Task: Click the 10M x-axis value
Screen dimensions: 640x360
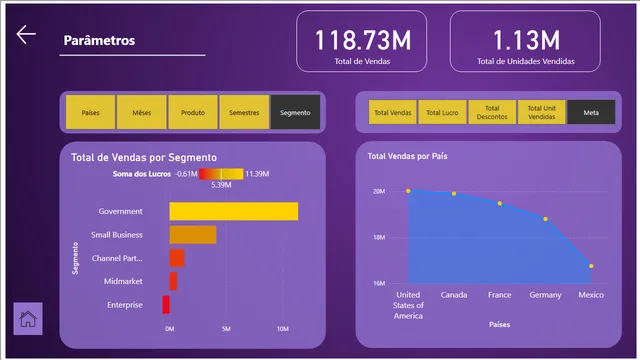Action: [282, 329]
